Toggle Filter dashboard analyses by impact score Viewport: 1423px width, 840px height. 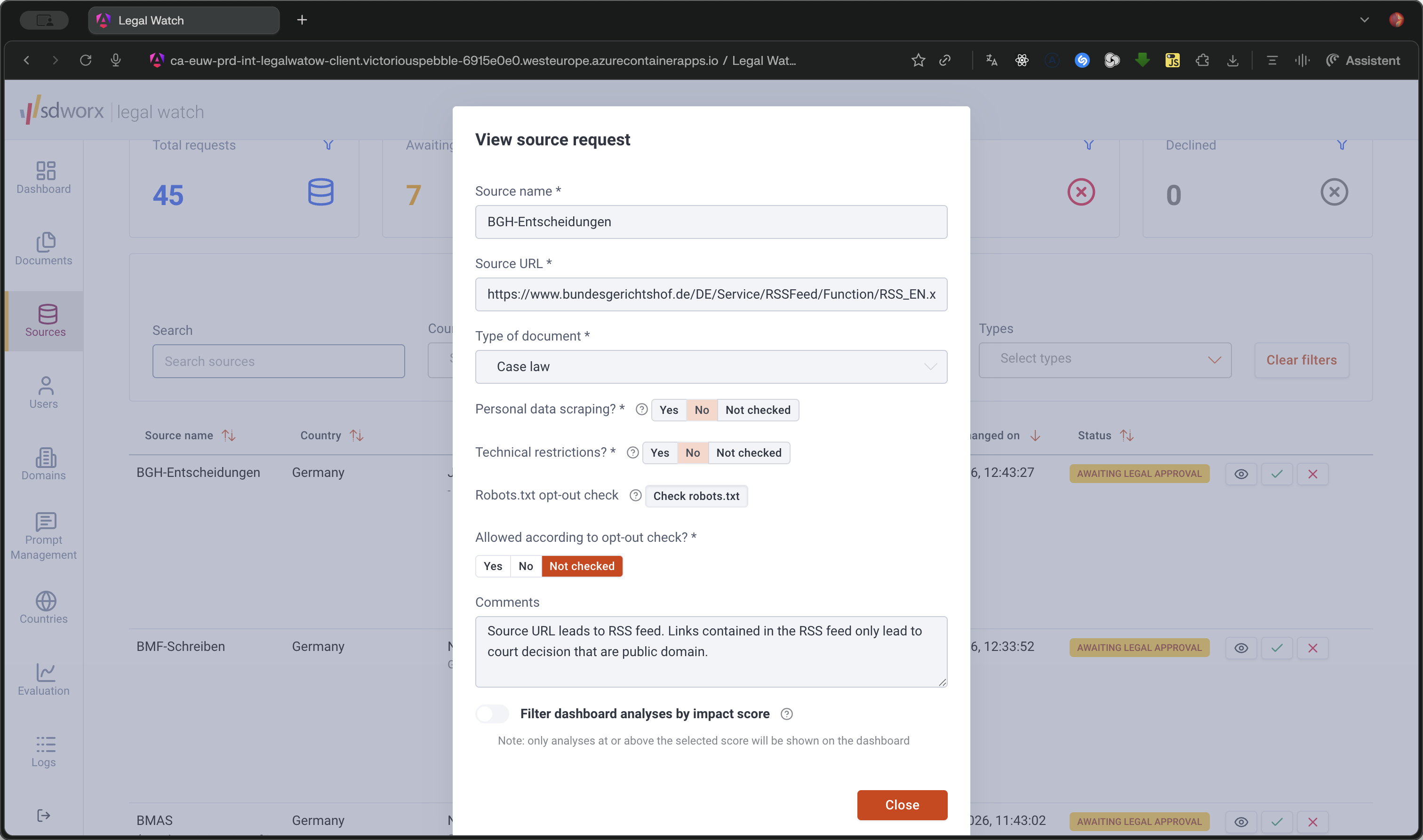pyautogui.click(x=492, y=714)
